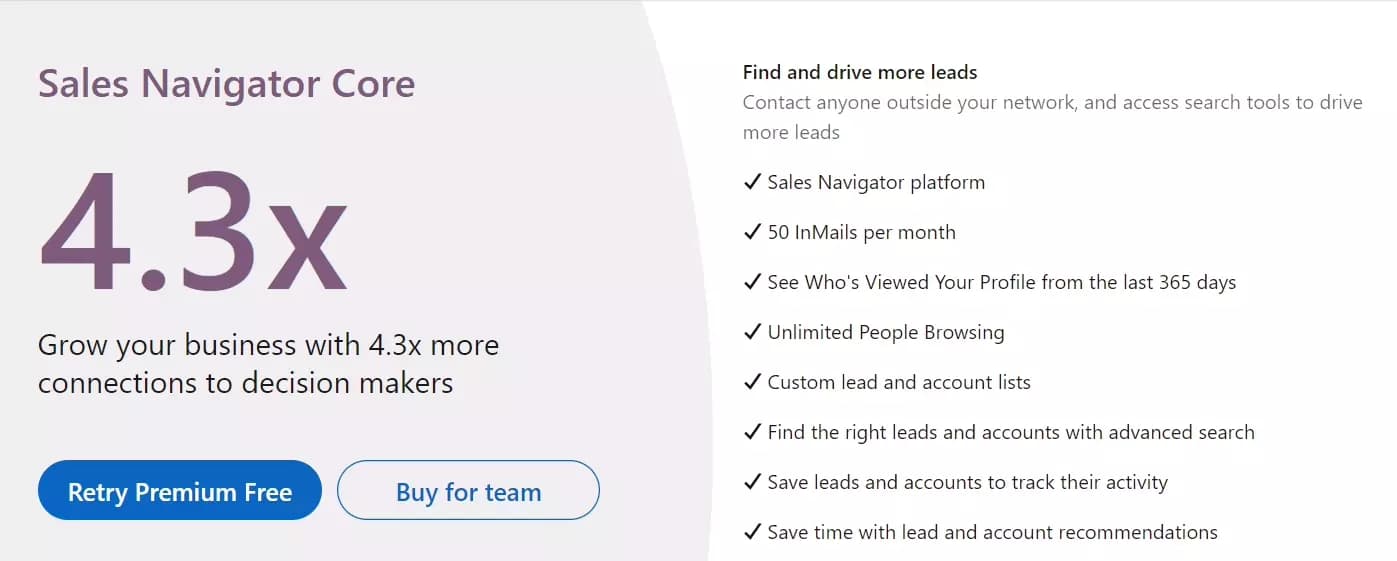Click the checkmark next to Save leads and accounts

tap(752, 482)
